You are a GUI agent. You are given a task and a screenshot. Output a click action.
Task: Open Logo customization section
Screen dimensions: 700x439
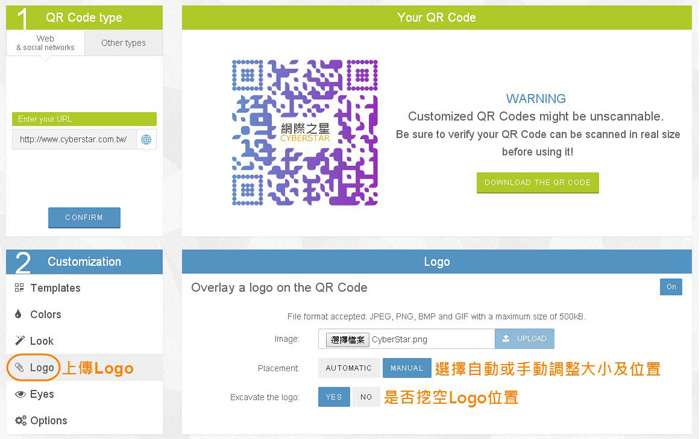point(84,368)
